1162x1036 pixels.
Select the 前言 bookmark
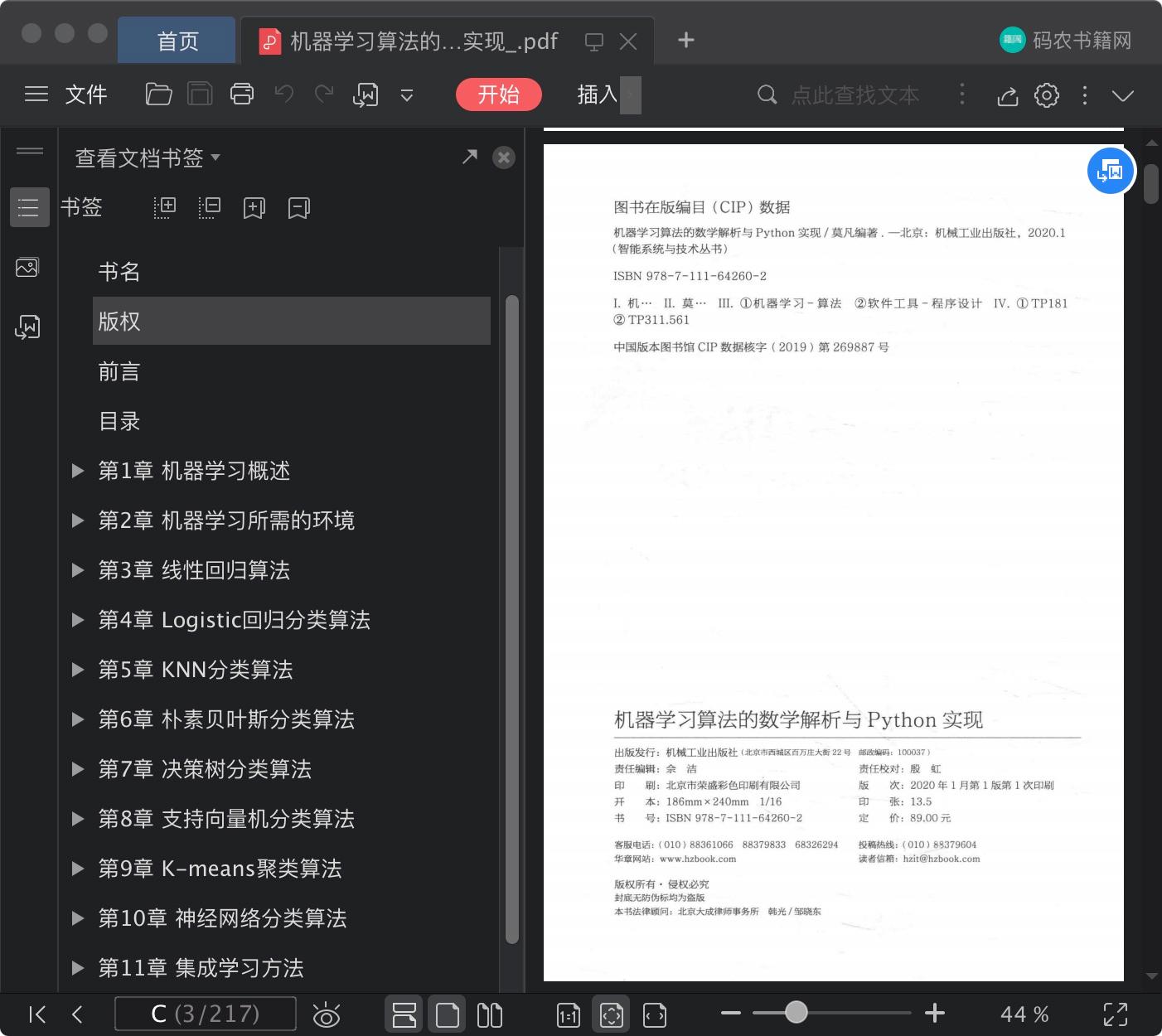(292, 371)
